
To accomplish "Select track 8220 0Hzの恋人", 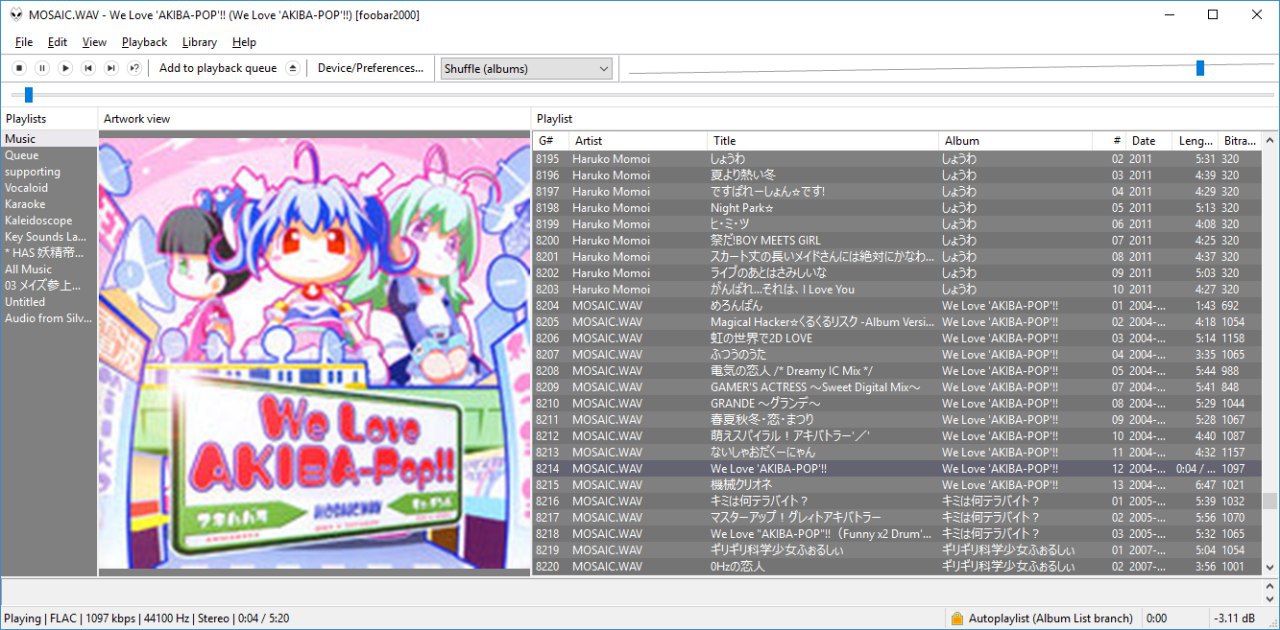I will click(897, 566).
